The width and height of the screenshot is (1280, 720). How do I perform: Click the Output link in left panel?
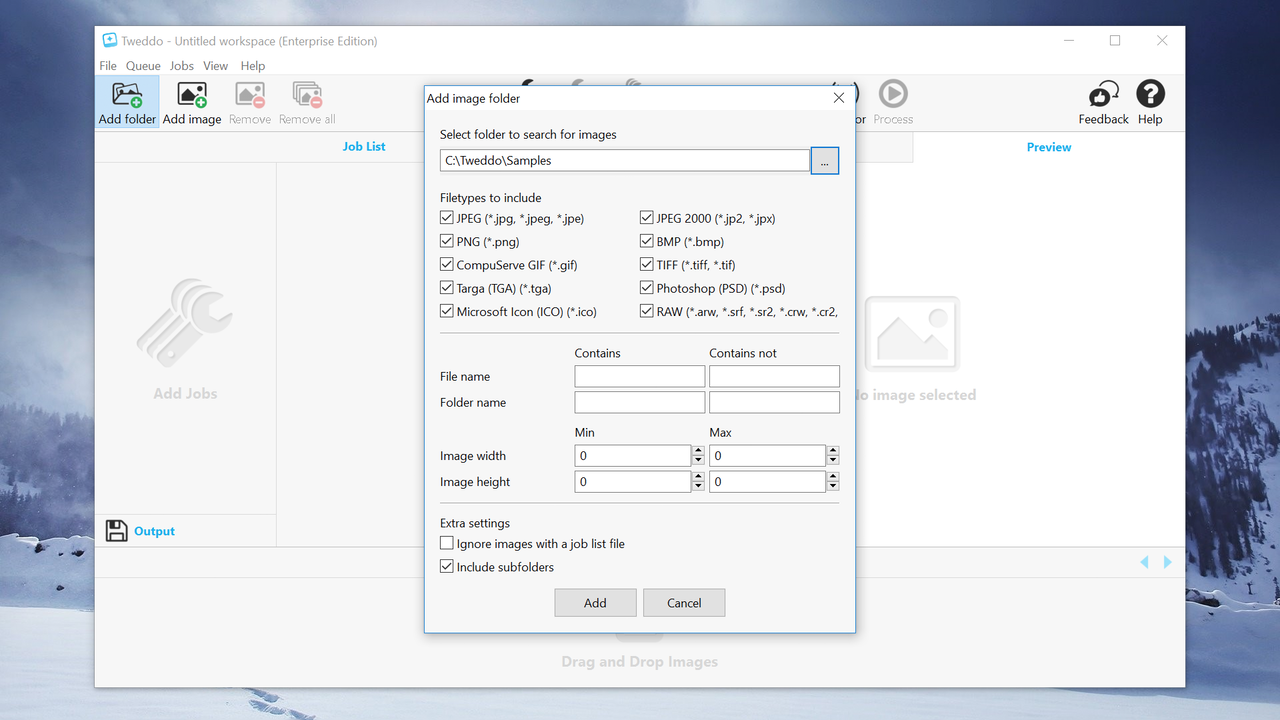pyautogui.click(x=155, y=531)
